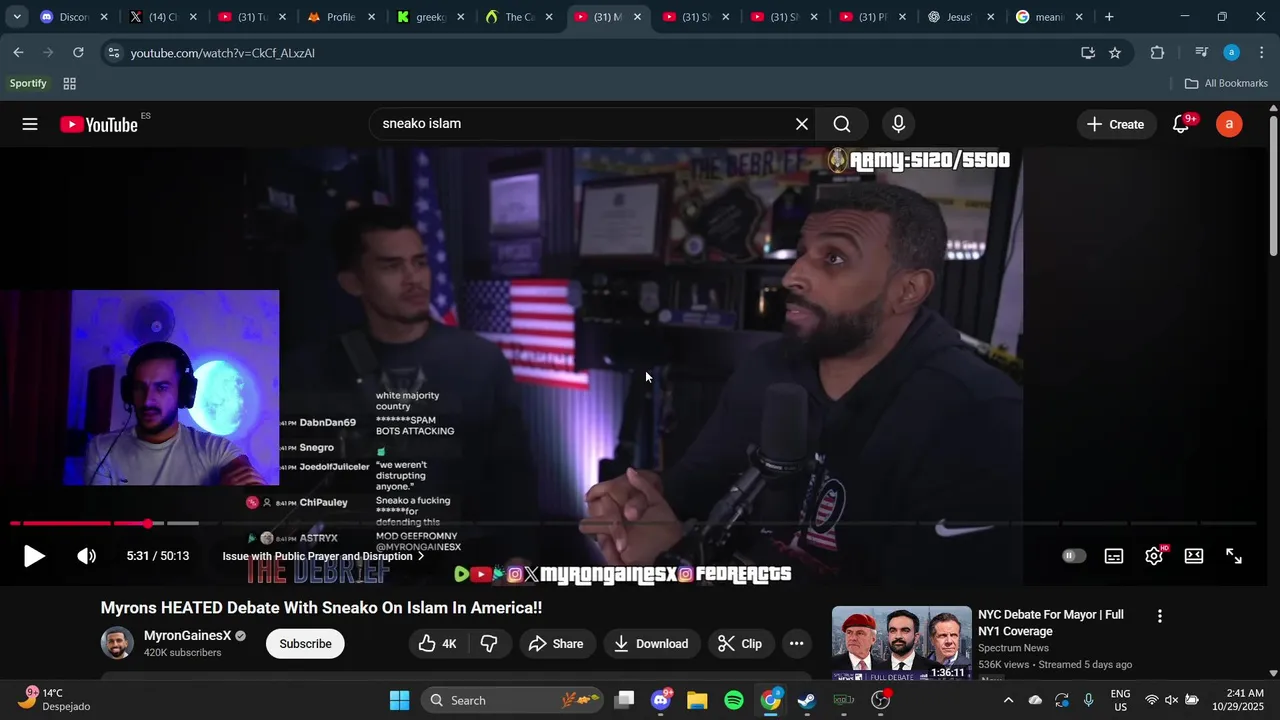Open the YouTube account avatar menu
Screen dimensions: 1280x720
pos(1229,124)
